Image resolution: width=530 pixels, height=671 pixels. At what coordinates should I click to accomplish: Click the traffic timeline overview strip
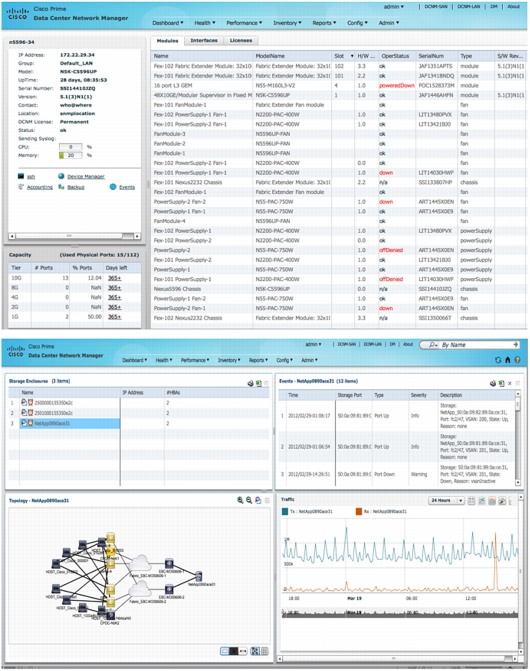tap(400, 614)
